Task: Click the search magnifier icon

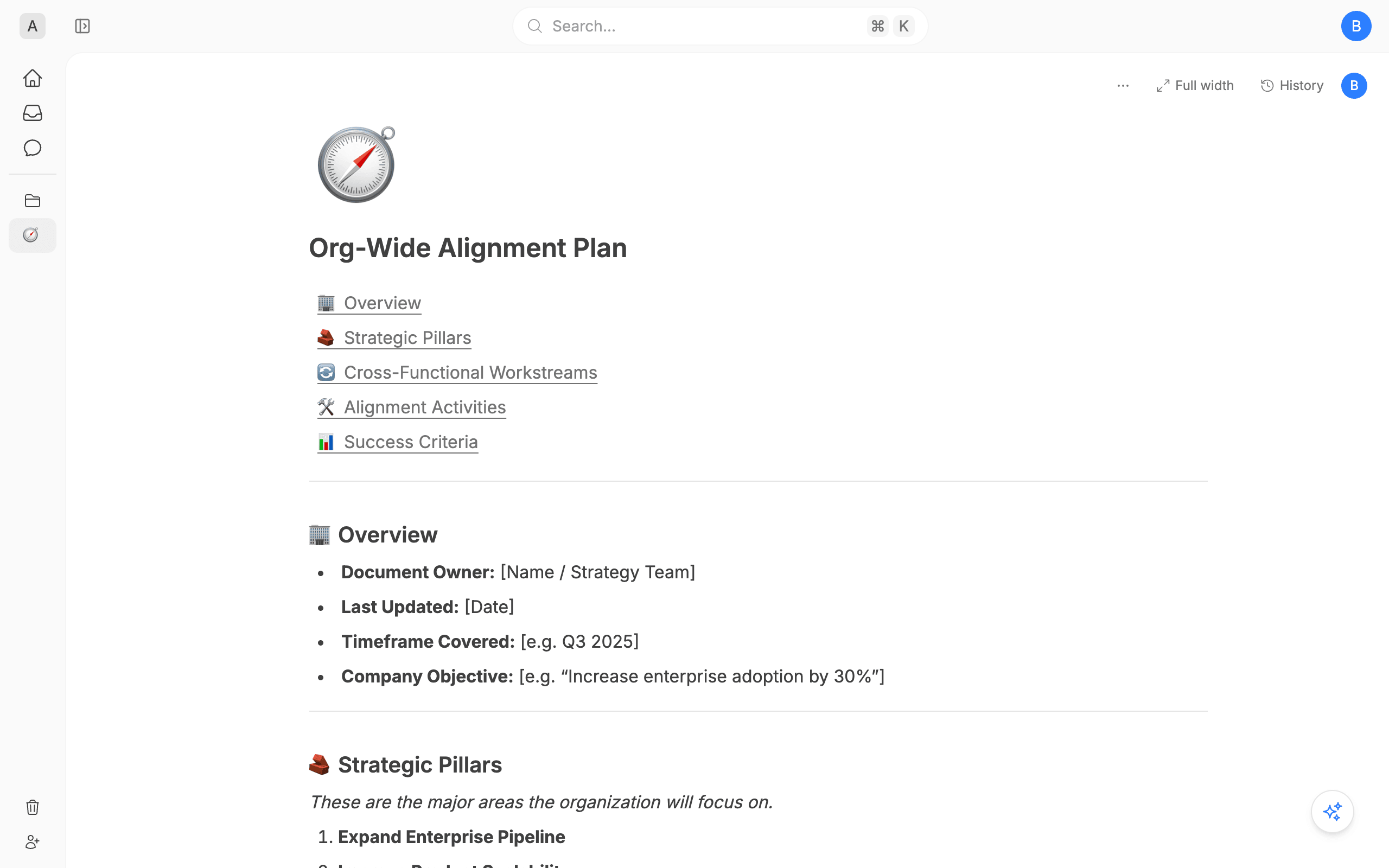Action: coord(535,27)
